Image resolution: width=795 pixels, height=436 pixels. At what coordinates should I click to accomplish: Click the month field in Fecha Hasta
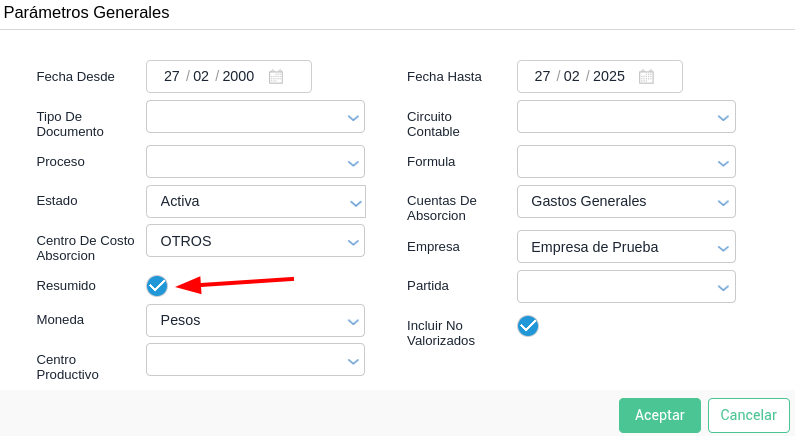[572, 77]
